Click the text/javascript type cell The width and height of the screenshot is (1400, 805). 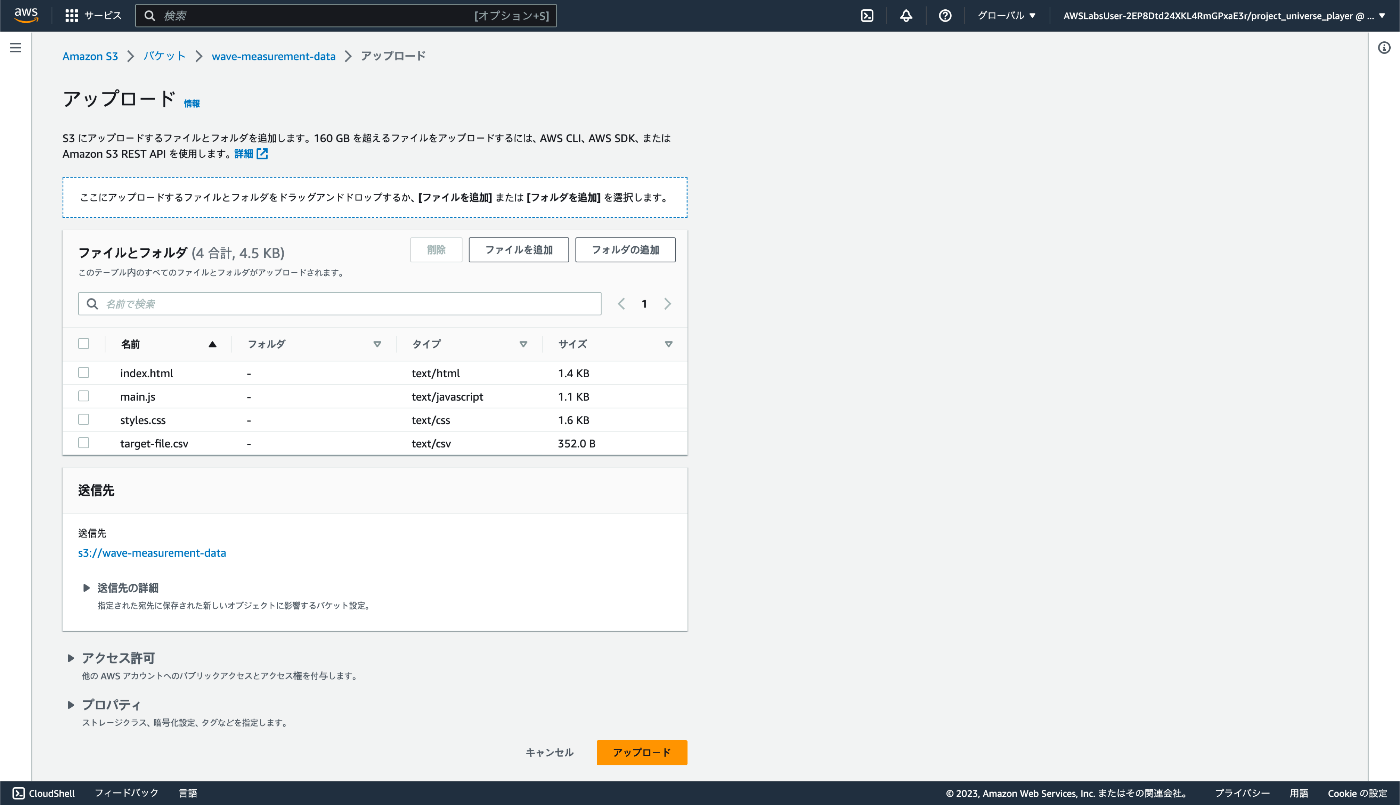447,397
